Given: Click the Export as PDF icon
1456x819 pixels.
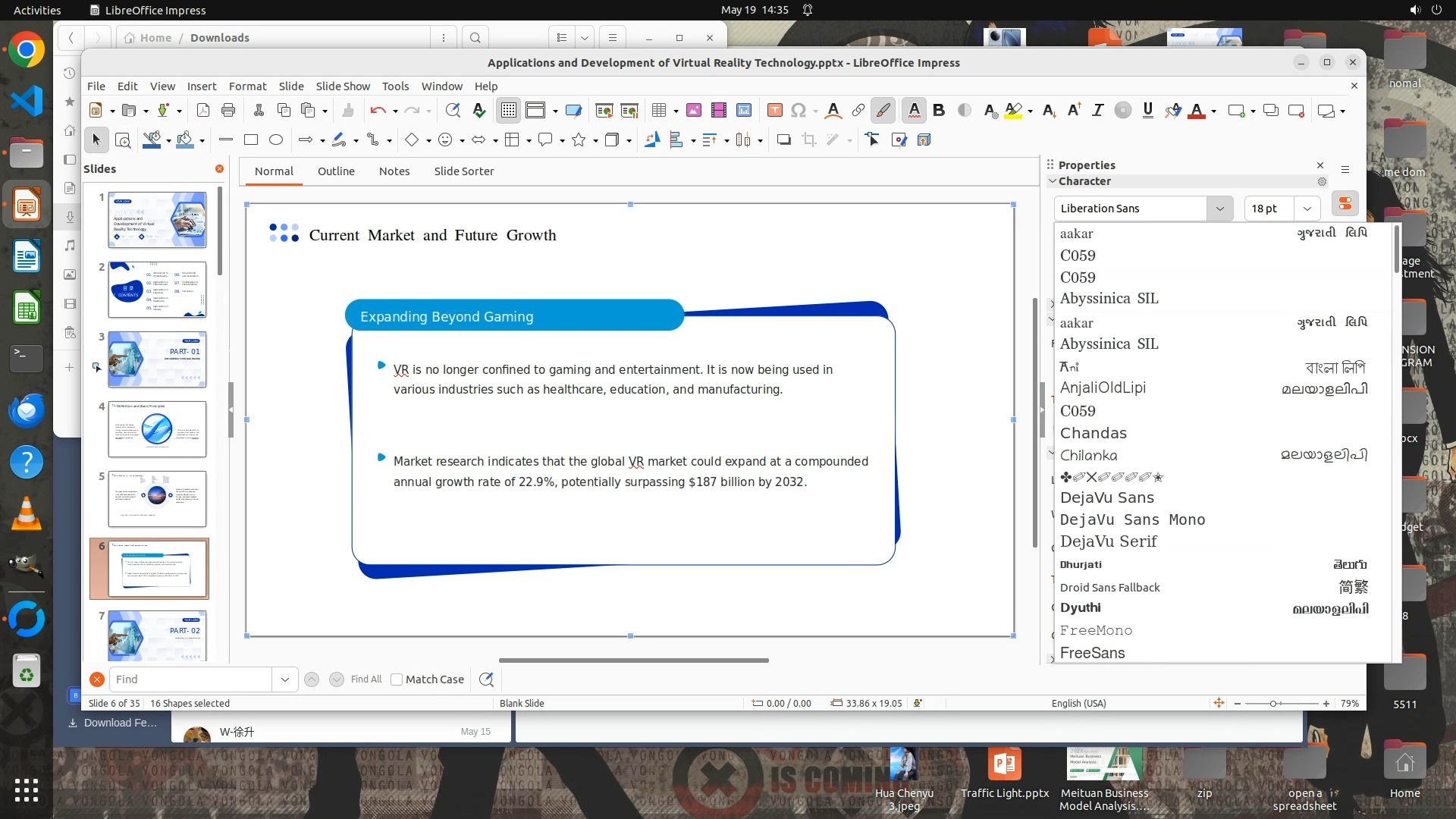Looking at the screenshot, I should (x=203, y=111).
